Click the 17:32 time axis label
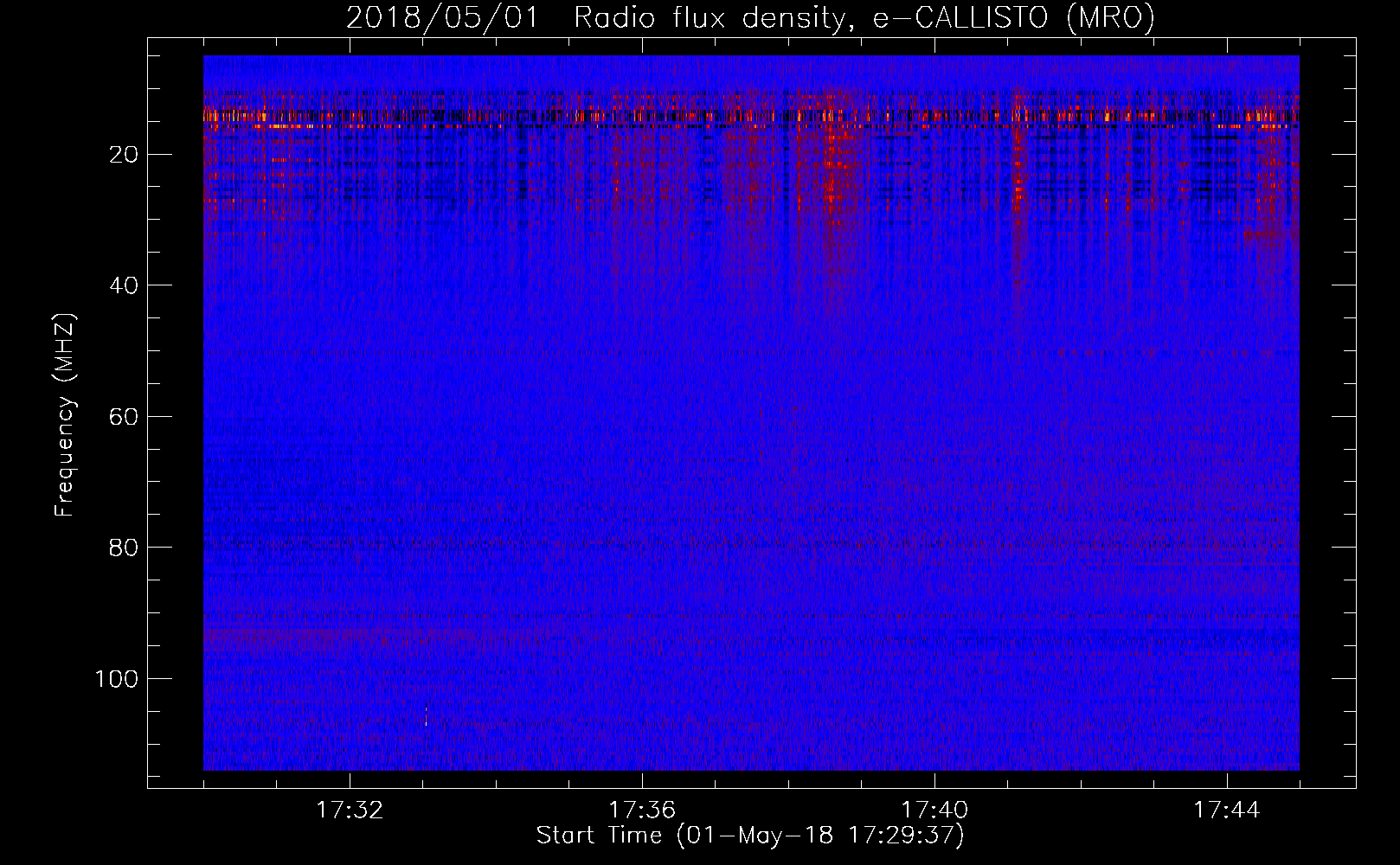This screenshot has height=865, width=1400. (350, 811)
